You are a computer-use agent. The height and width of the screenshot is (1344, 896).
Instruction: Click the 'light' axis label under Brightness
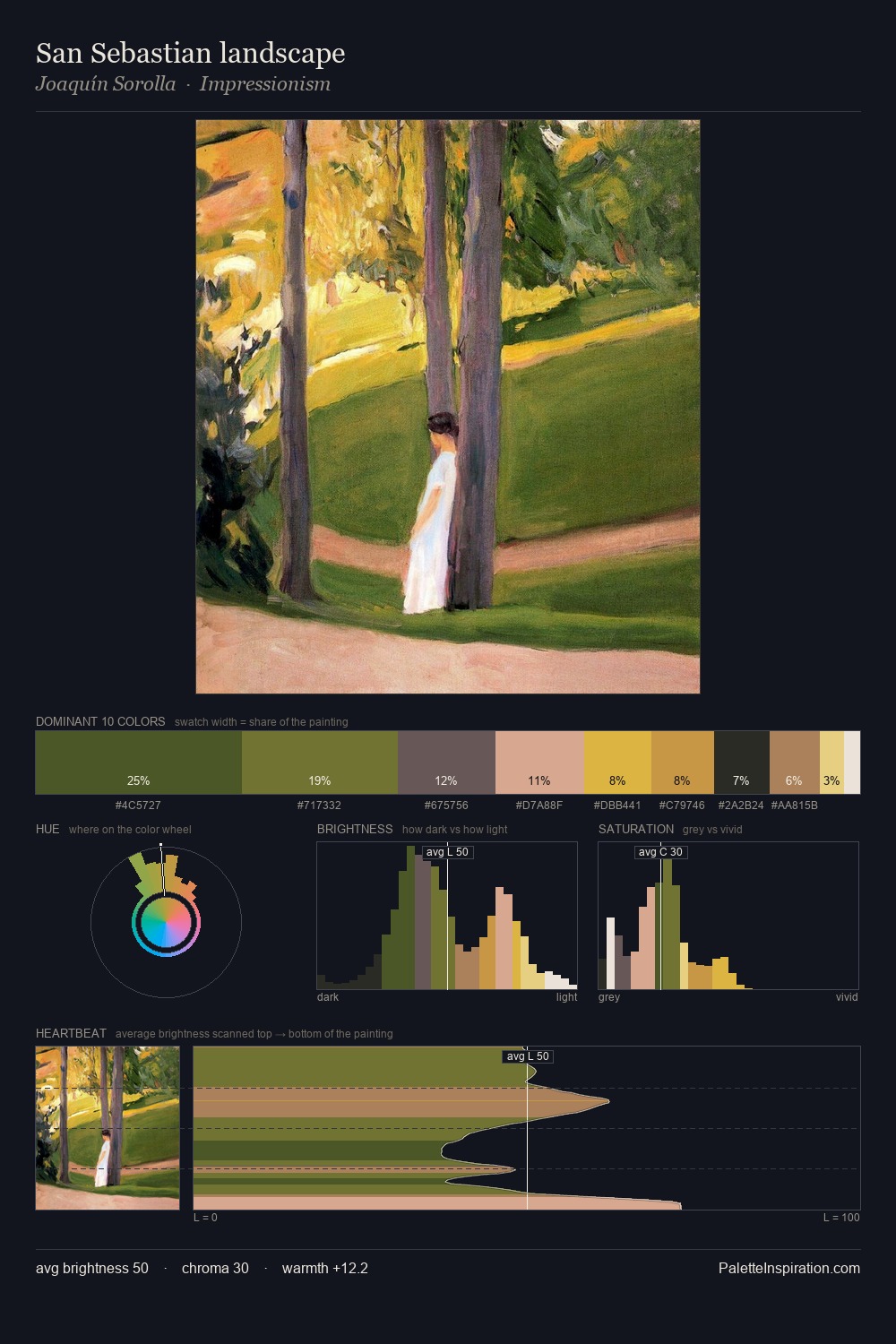pyautogui.click(x=567, y=997)
